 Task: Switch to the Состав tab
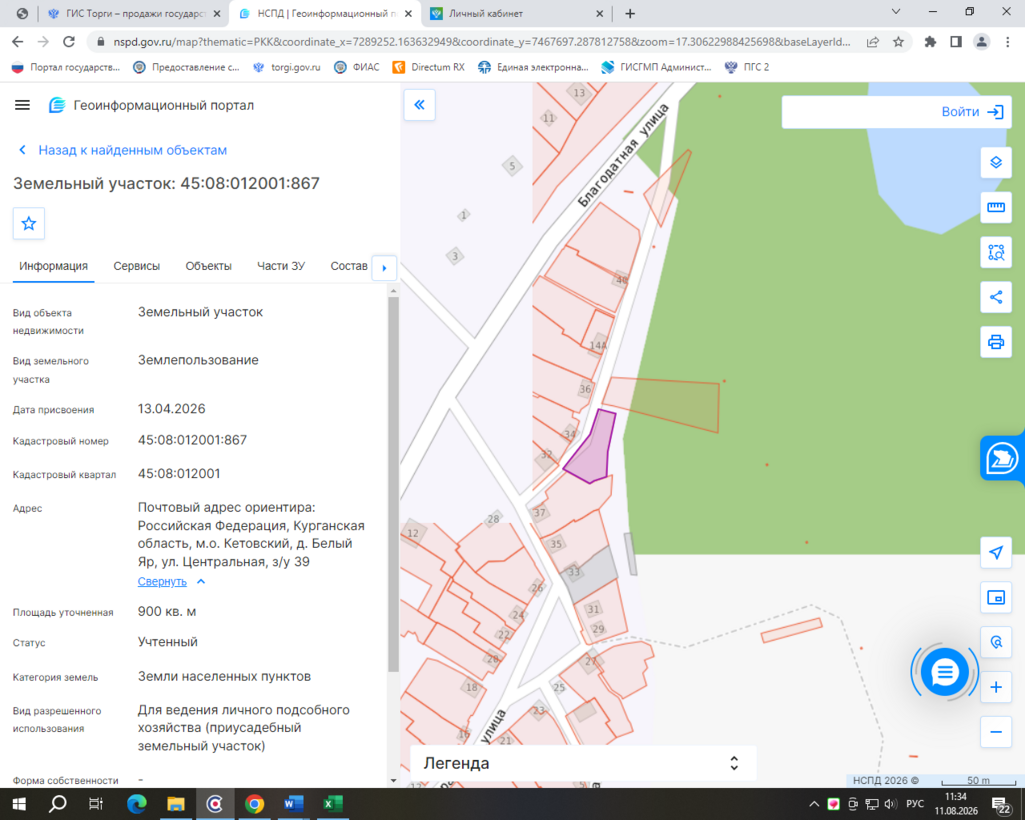coord(348,266)
